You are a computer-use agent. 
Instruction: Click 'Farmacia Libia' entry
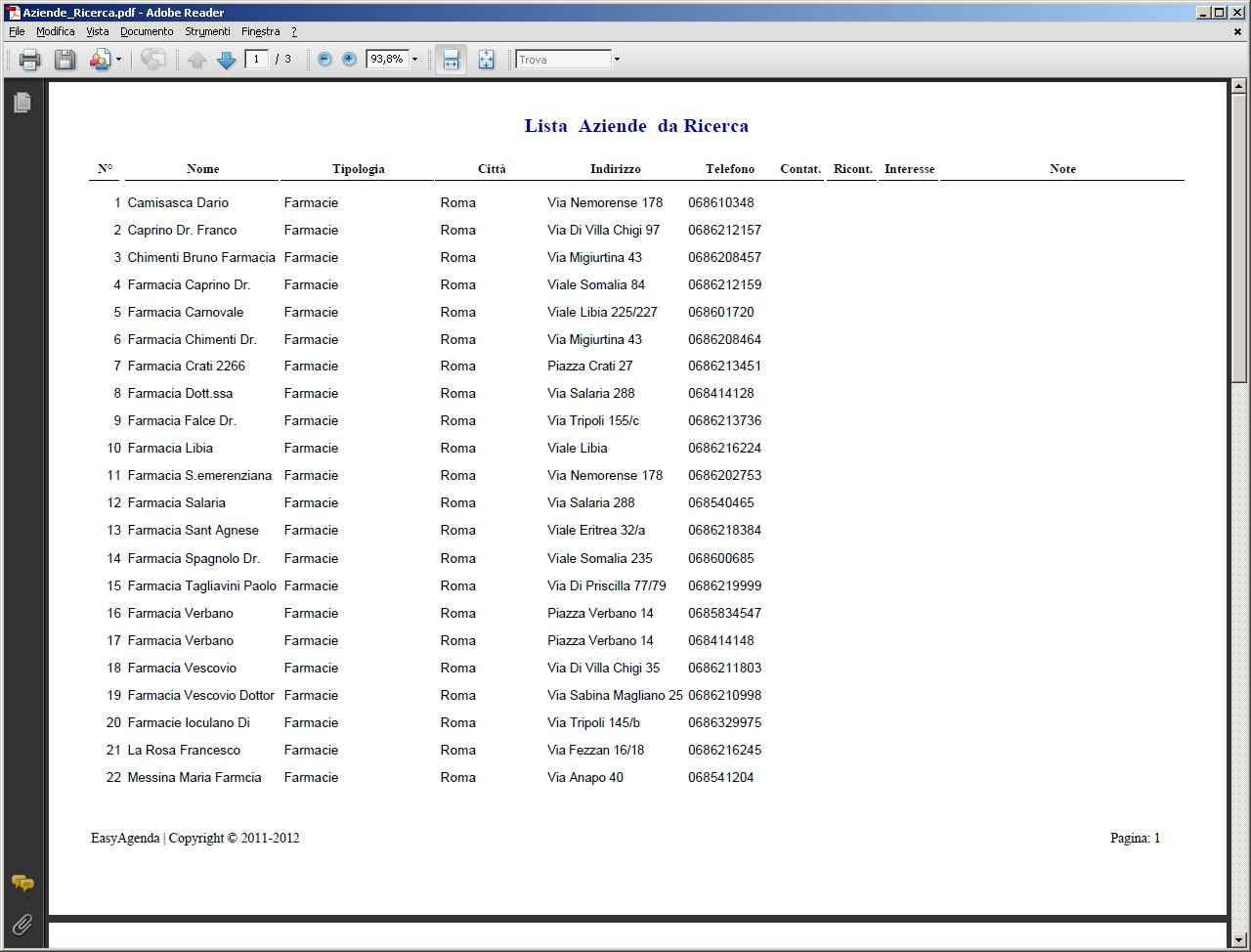[x=170, y=449]
